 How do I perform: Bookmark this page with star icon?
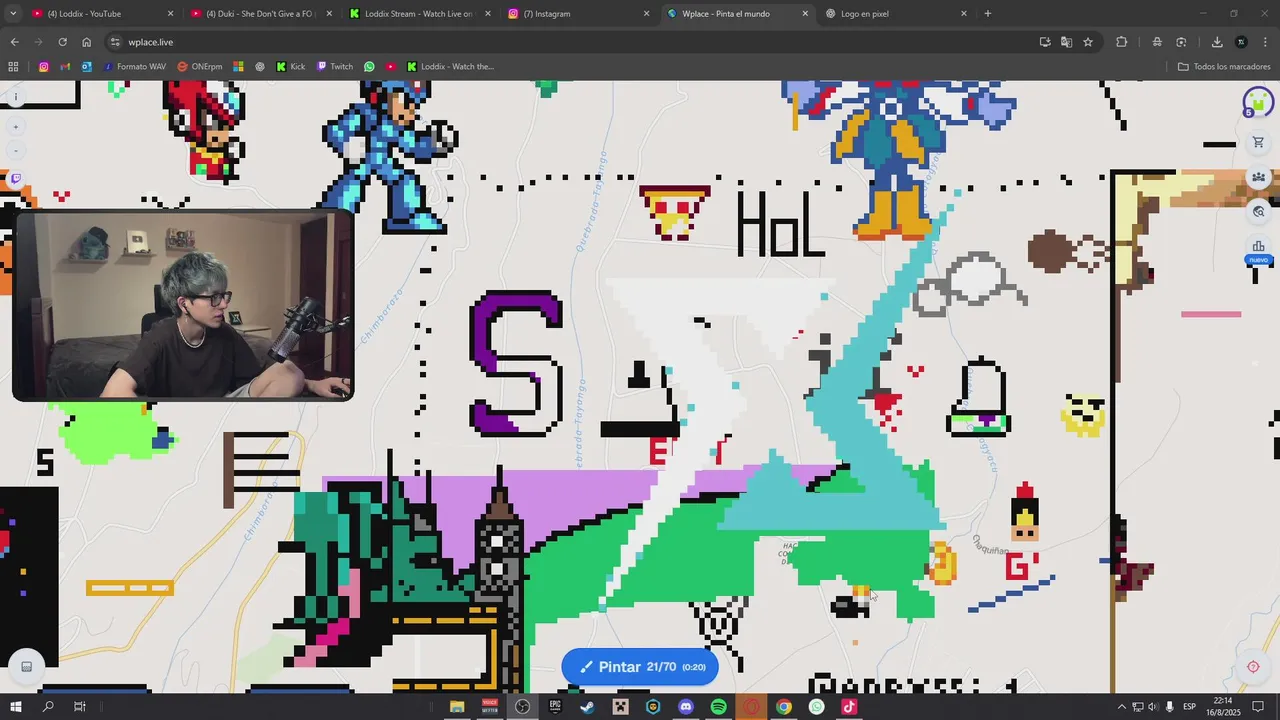click(x=1088, y=42)
